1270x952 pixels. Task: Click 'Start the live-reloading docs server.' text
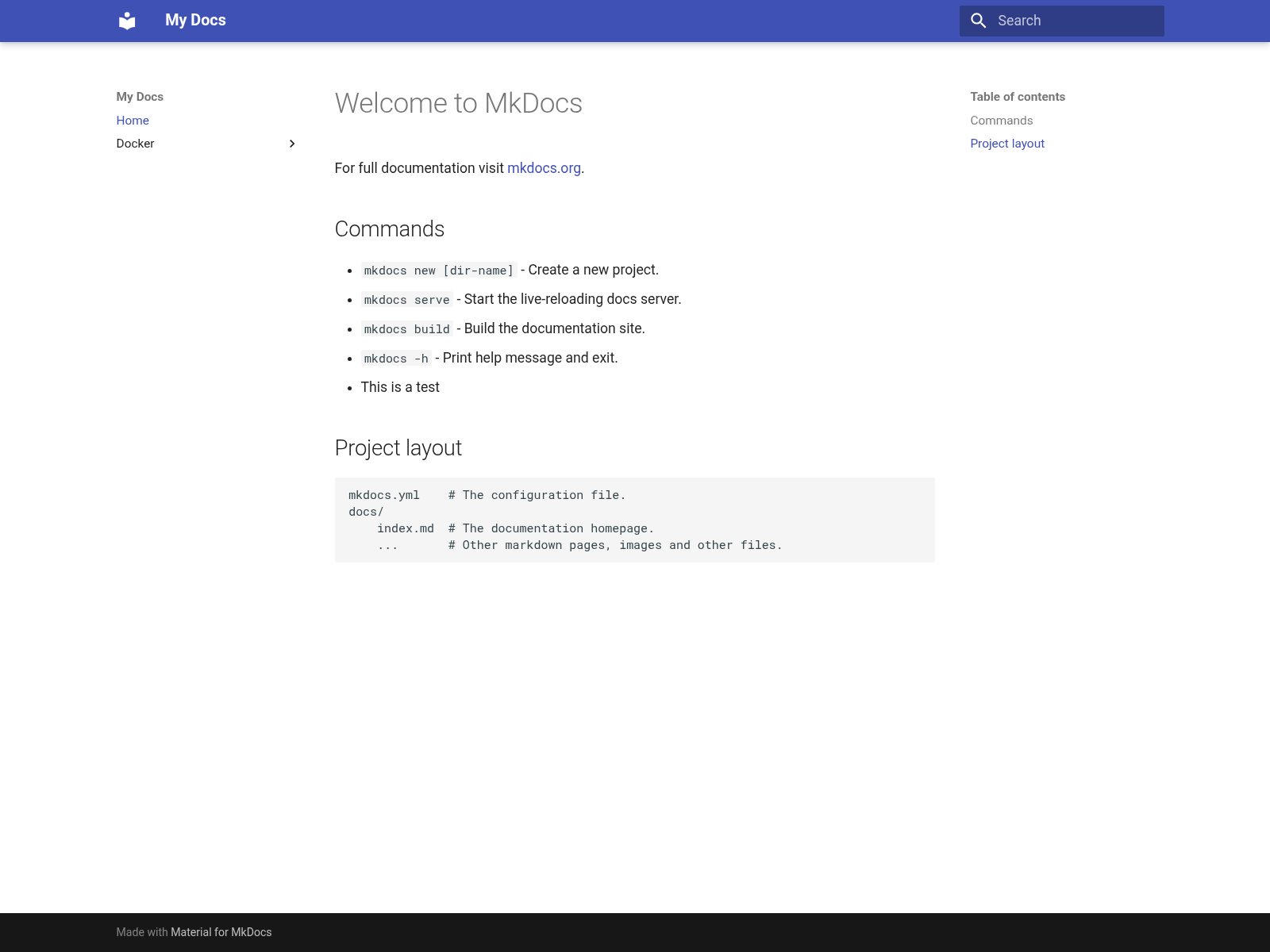click(572, 299)
